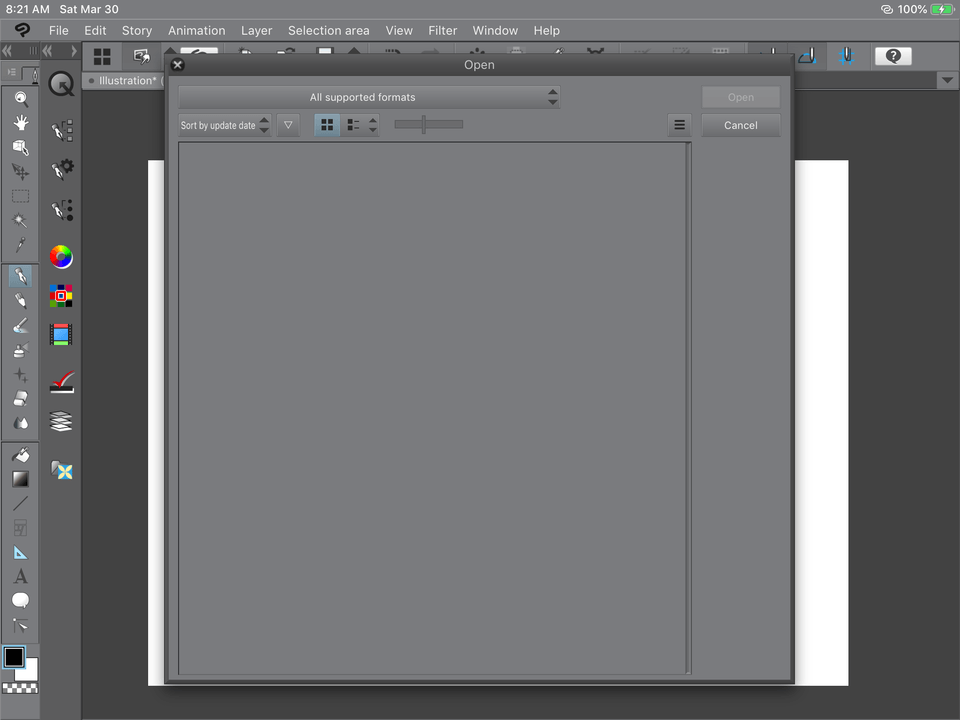Open the Sort by update date dropdown
The height and width of the screenshot is (720, 960).
[222, 124]
